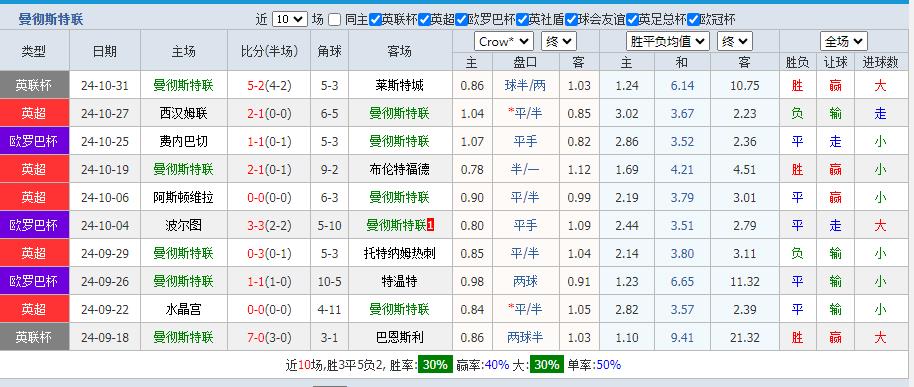914x387 pixels.
Task: Click the 3-3(2-2) score
Action: pos(269,226)
